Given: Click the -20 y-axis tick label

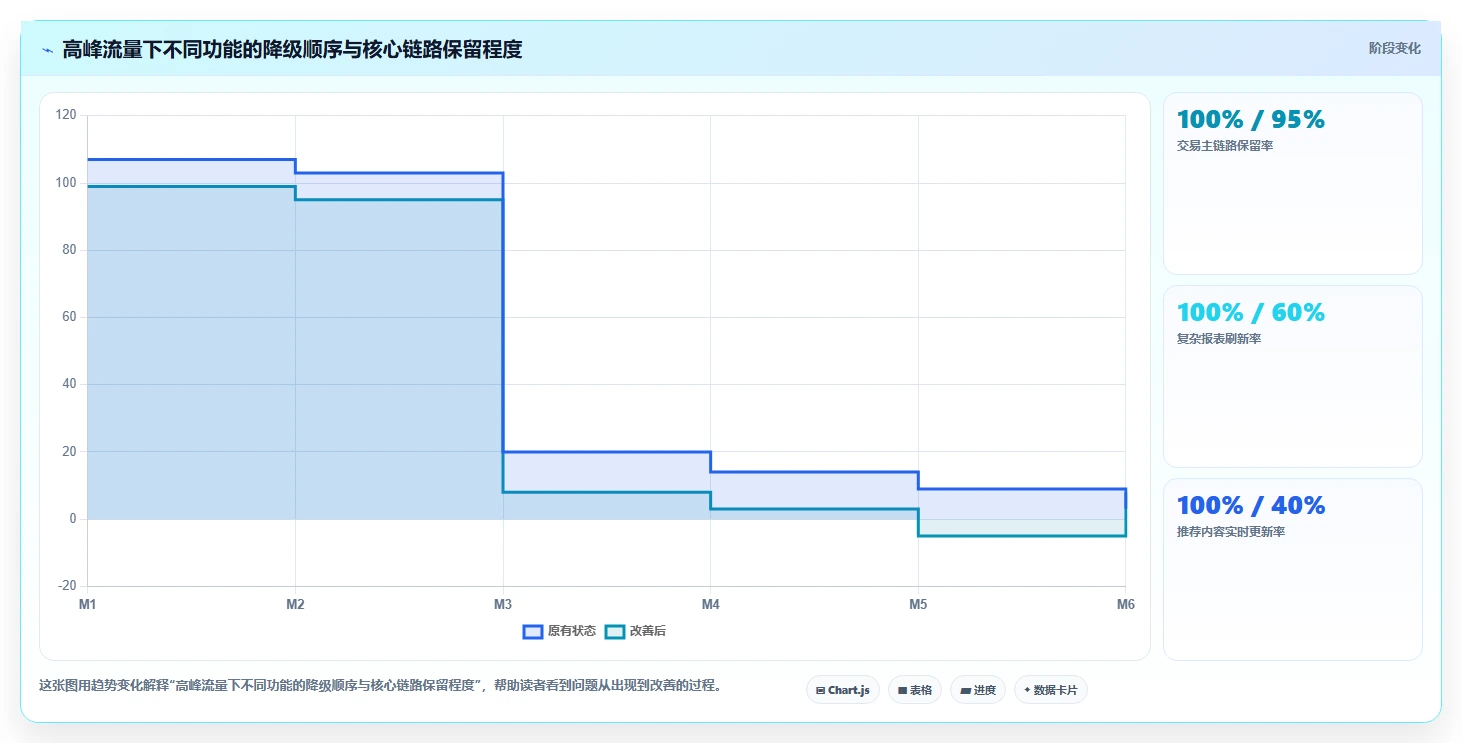Looking at the screenshot, I should (67, 586).
